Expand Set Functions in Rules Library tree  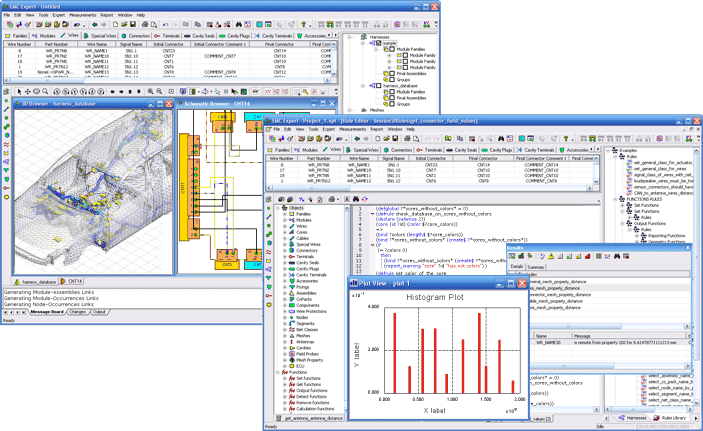[622, 205]
